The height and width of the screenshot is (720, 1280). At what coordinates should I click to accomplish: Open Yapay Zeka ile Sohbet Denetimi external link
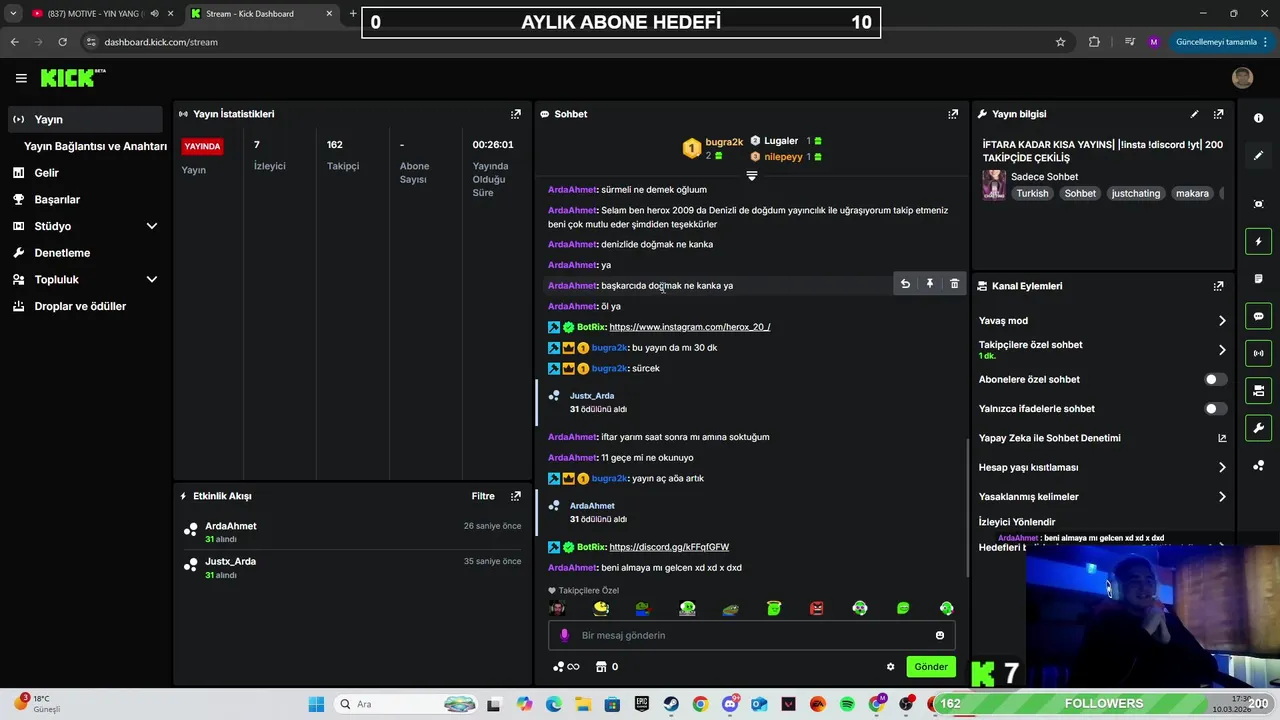tap(1222, 438)
